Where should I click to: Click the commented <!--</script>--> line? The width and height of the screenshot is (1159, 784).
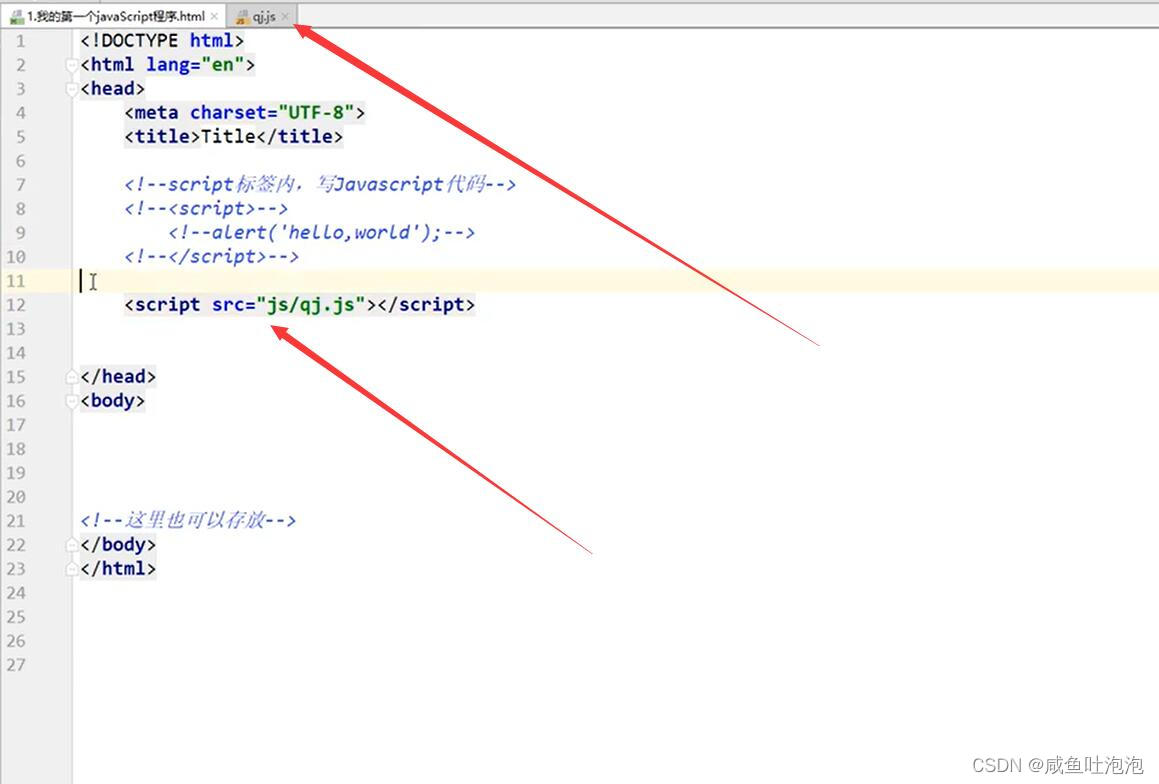click(211, 256)
